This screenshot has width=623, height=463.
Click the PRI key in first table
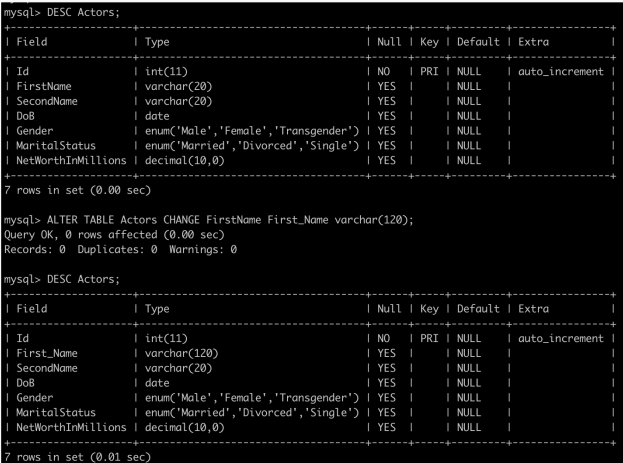[x=429, y=72]
